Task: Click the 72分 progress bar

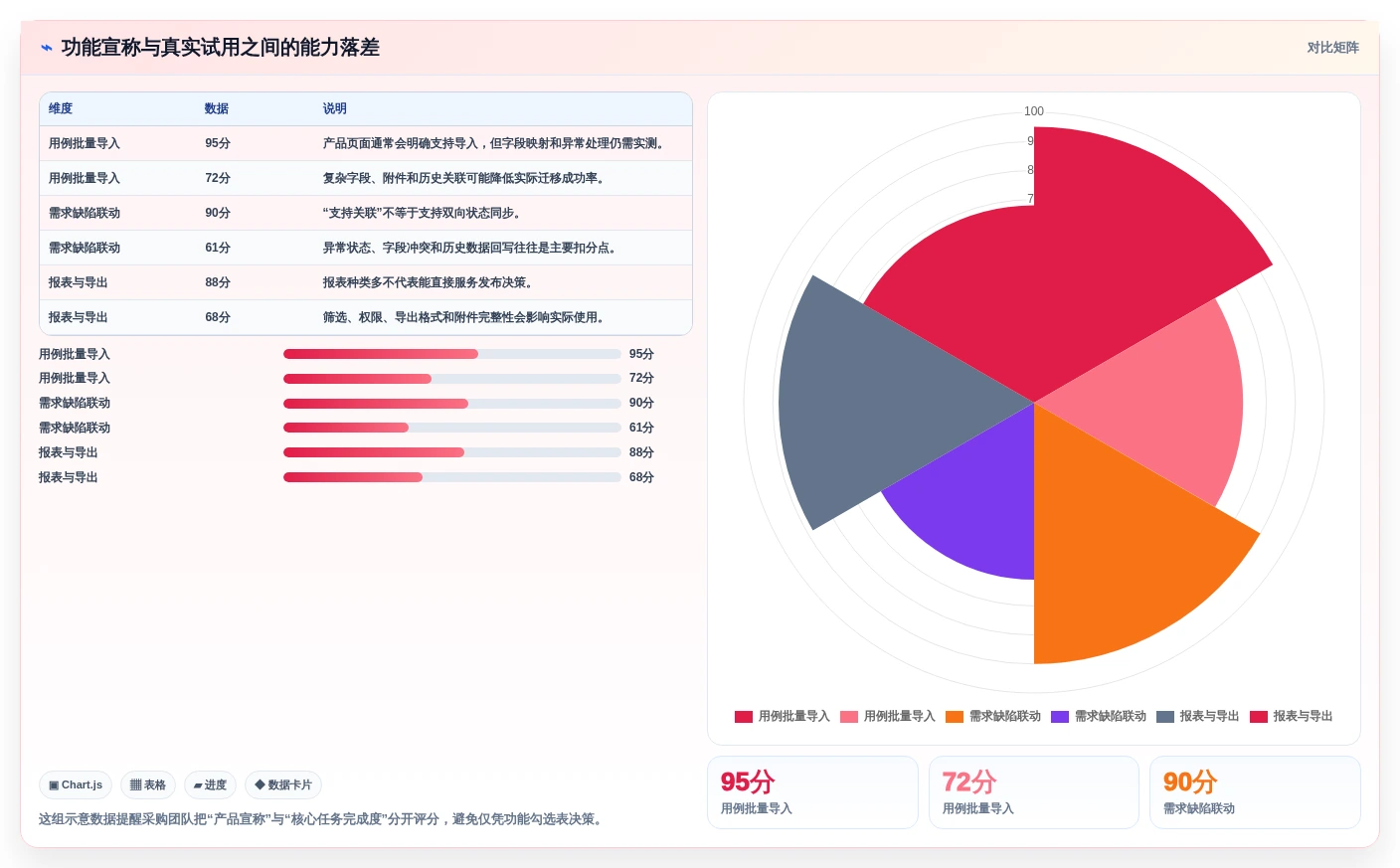Action: 452,379
